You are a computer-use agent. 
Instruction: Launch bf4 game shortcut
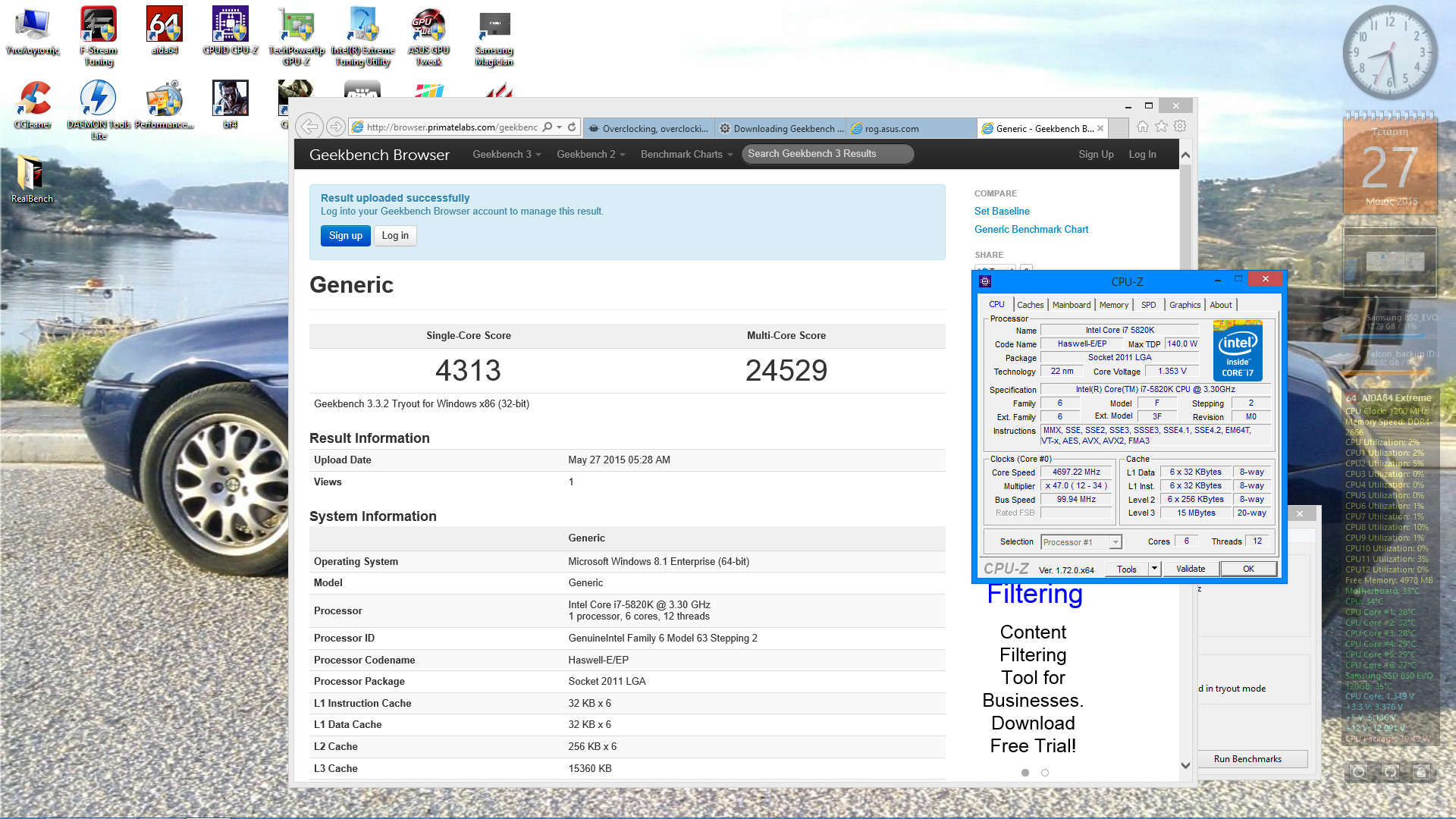(231, 105)
